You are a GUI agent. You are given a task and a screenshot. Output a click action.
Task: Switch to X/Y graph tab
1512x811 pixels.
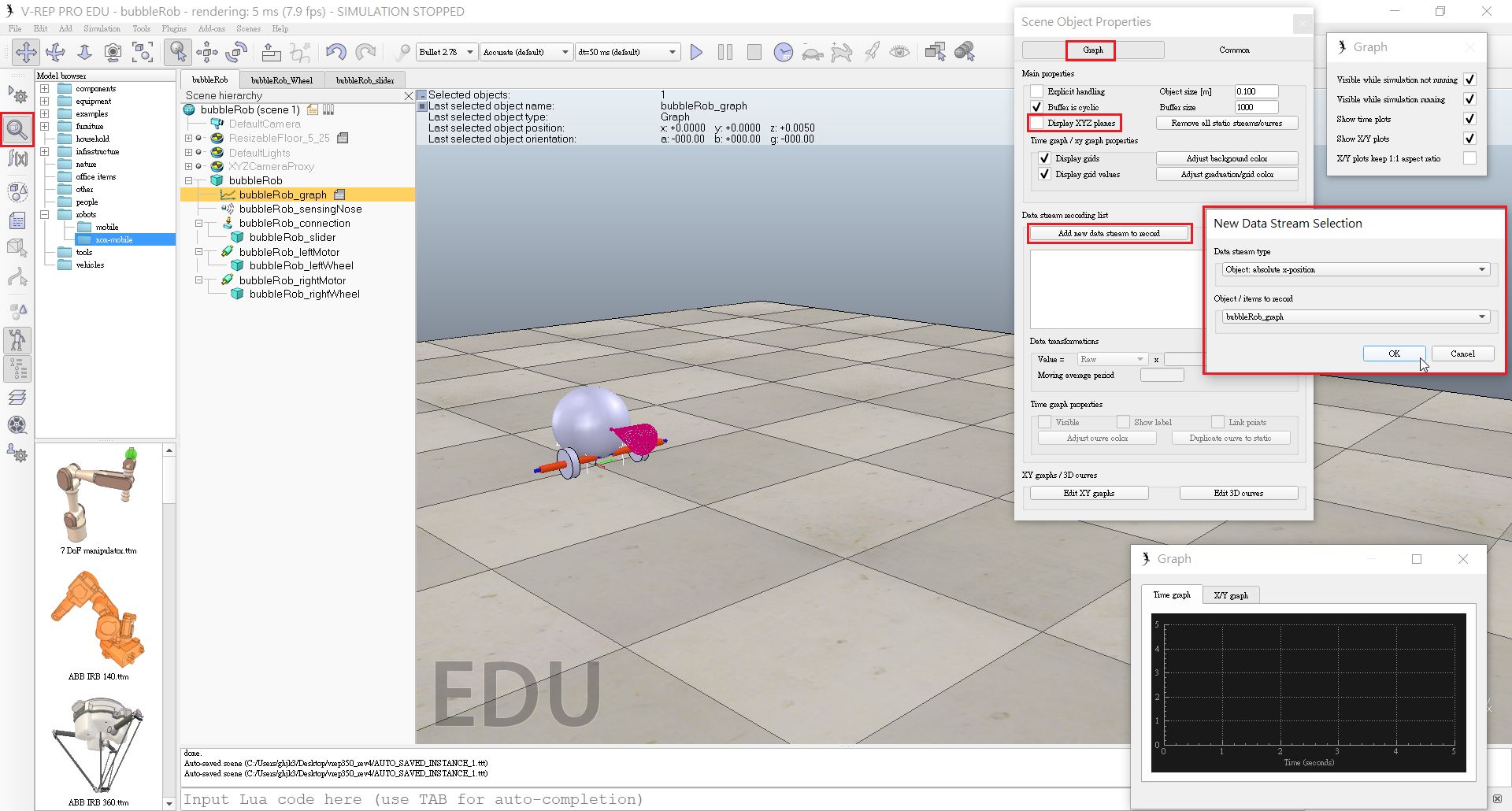(1231, 595)
